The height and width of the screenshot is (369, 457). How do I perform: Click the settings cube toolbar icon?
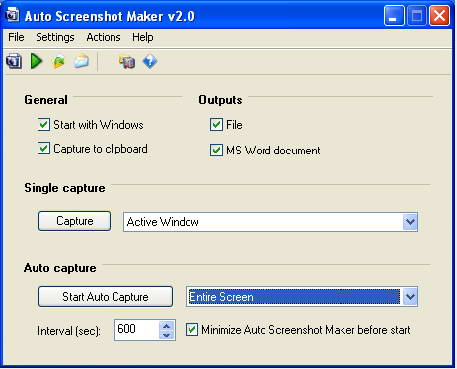click(x=127, y=62)
